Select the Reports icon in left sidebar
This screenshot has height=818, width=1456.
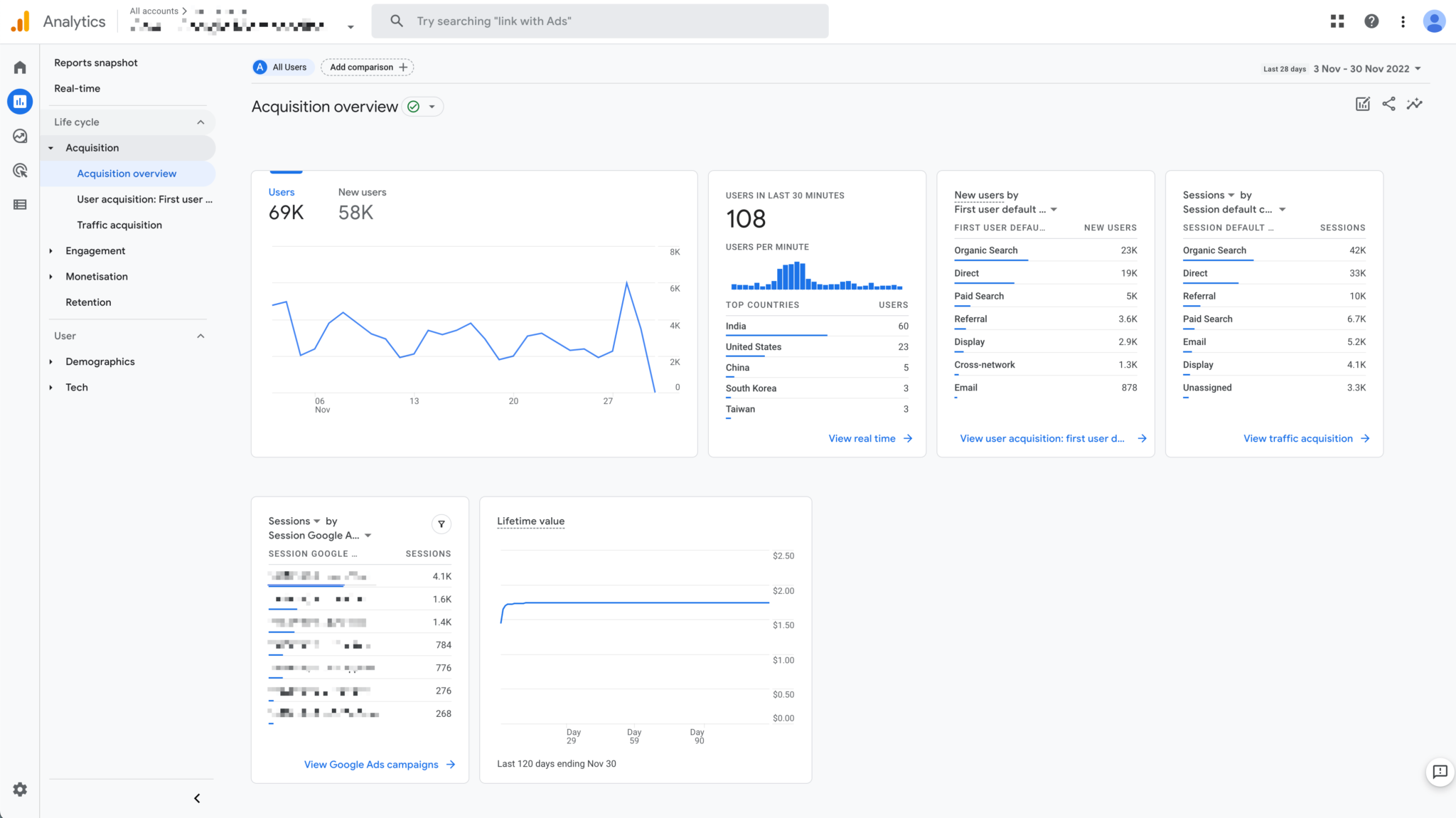19,101
